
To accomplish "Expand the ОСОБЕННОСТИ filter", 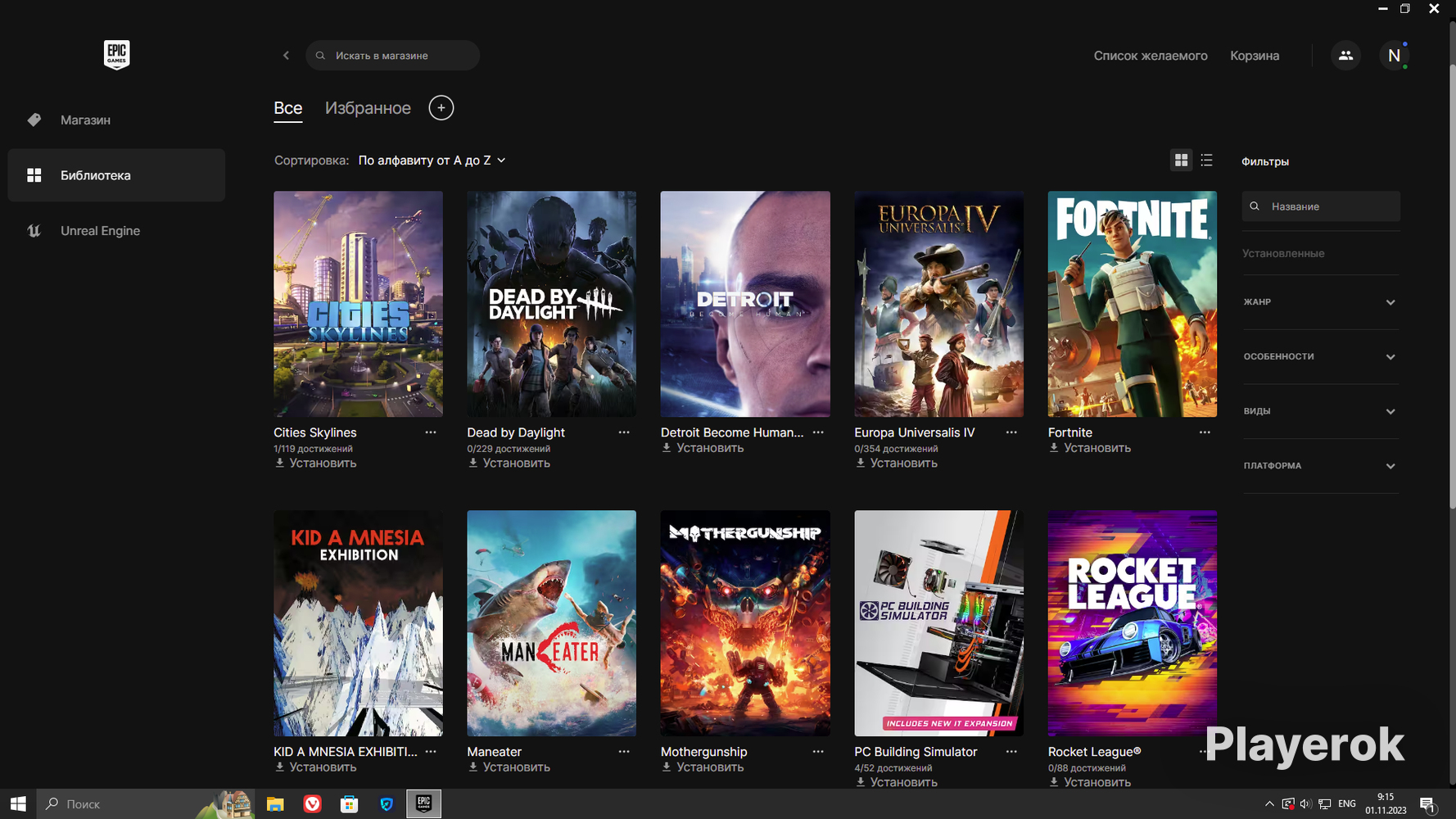I will pos(1320,357).
